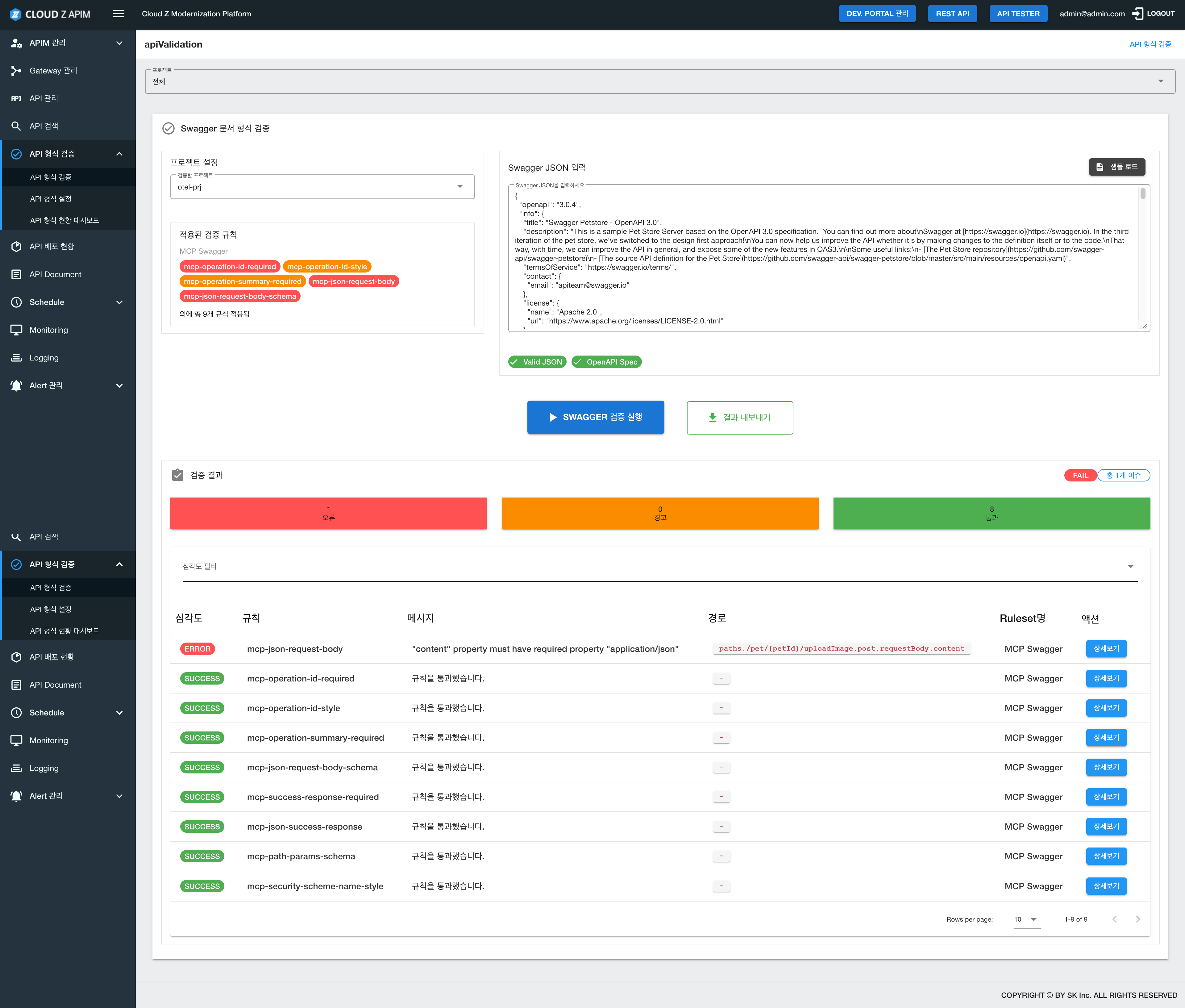The width and height of the screenshot is (1185, 1008).
Task: Select API 형식 설정 submenu item
Action: click(x=51, y=198)
